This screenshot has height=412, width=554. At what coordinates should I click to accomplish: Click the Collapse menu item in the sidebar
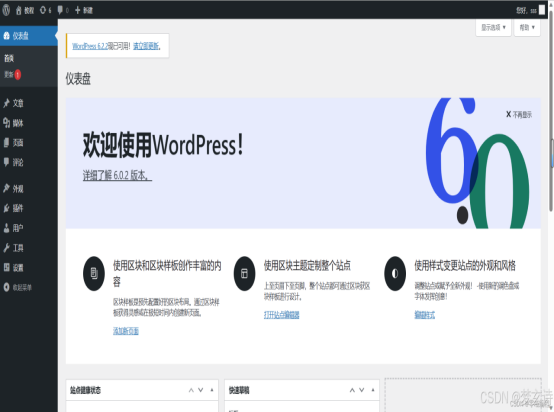click(x=29, y=287)
